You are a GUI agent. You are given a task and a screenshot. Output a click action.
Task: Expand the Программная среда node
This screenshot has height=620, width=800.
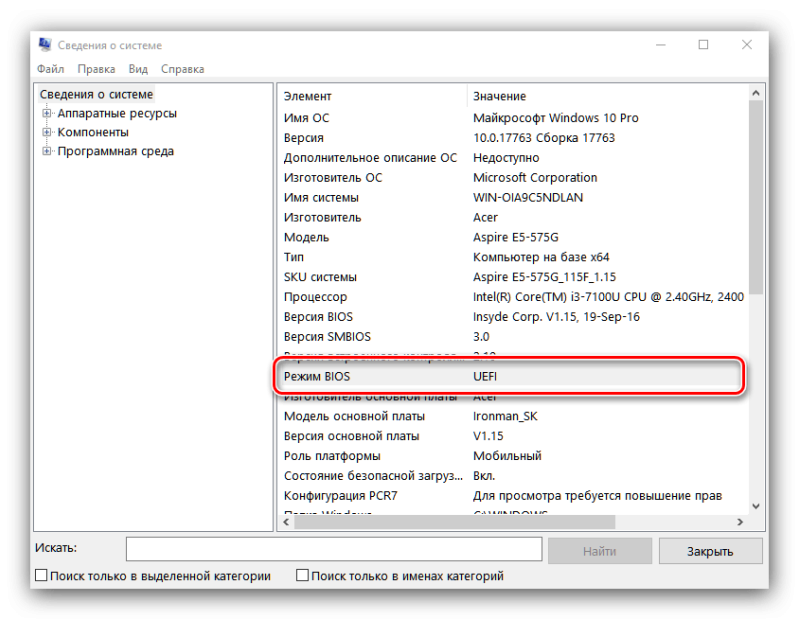47,151
